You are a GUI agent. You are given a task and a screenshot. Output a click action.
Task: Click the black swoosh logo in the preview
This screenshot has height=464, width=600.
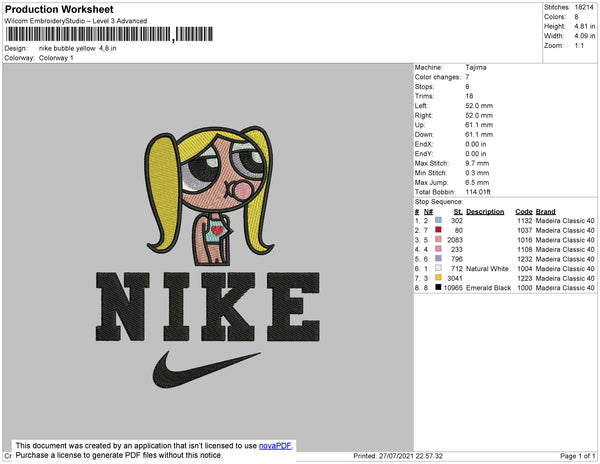tap(207, 370)
